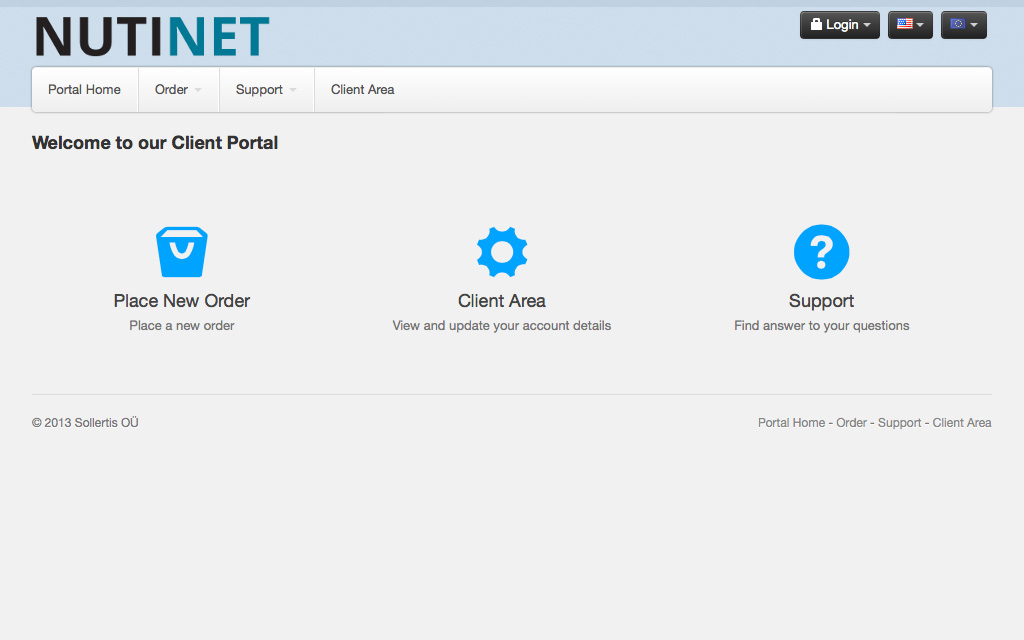Click the lock icon on Login button
Screen dimensions: 1024x640
[816, 25]
